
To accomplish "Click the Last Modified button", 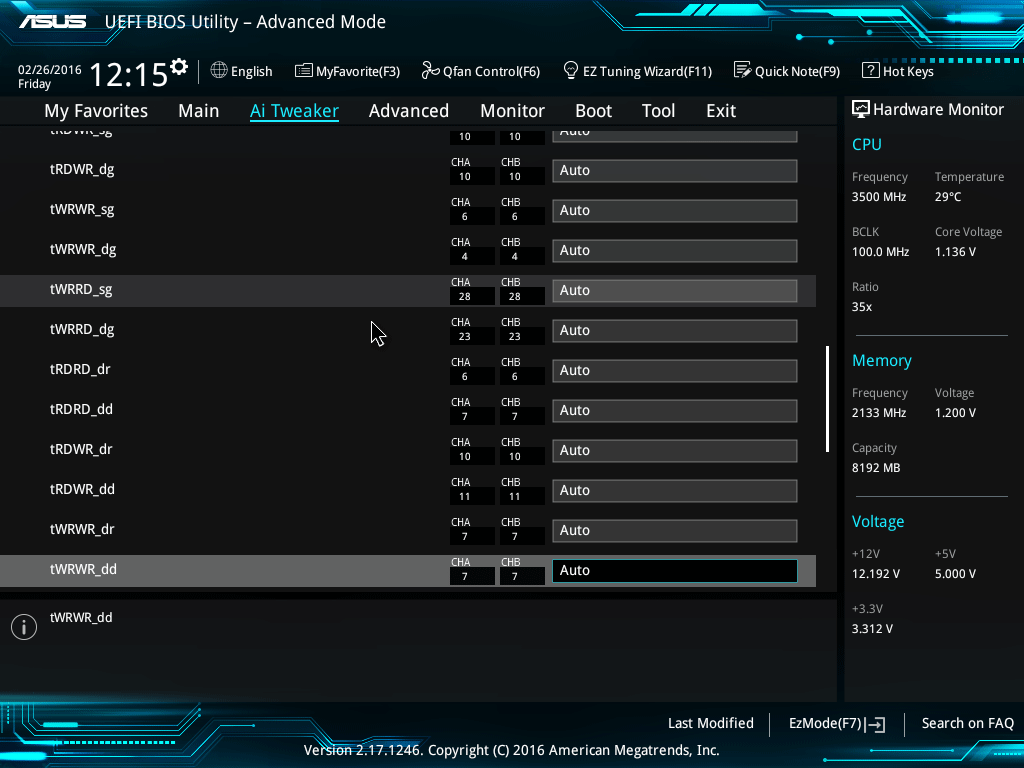I will [710, 723].
